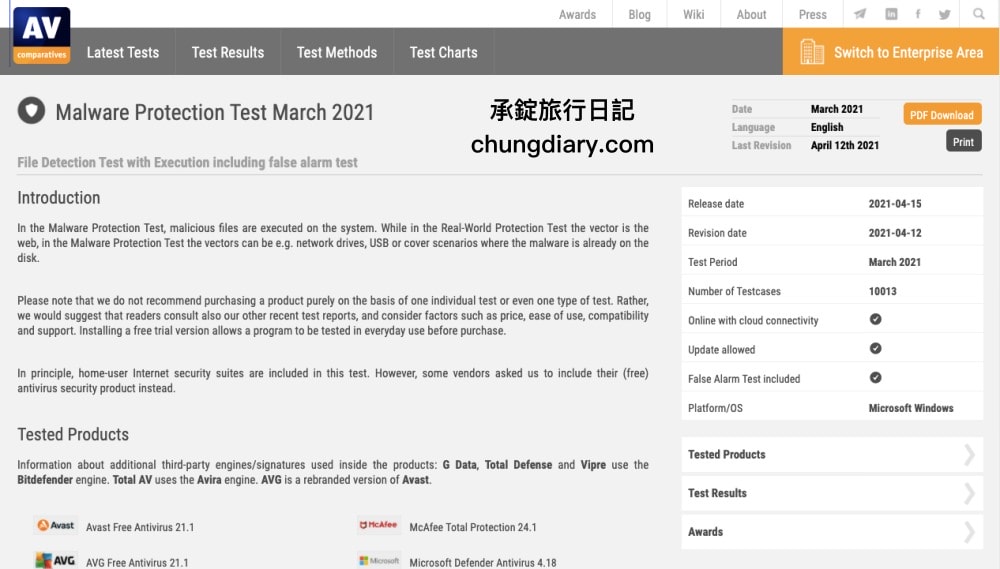This screenshot has width=1000, height=569.
Task: Click the Tested Products row chevron
Action: click(x=969, y=454)
